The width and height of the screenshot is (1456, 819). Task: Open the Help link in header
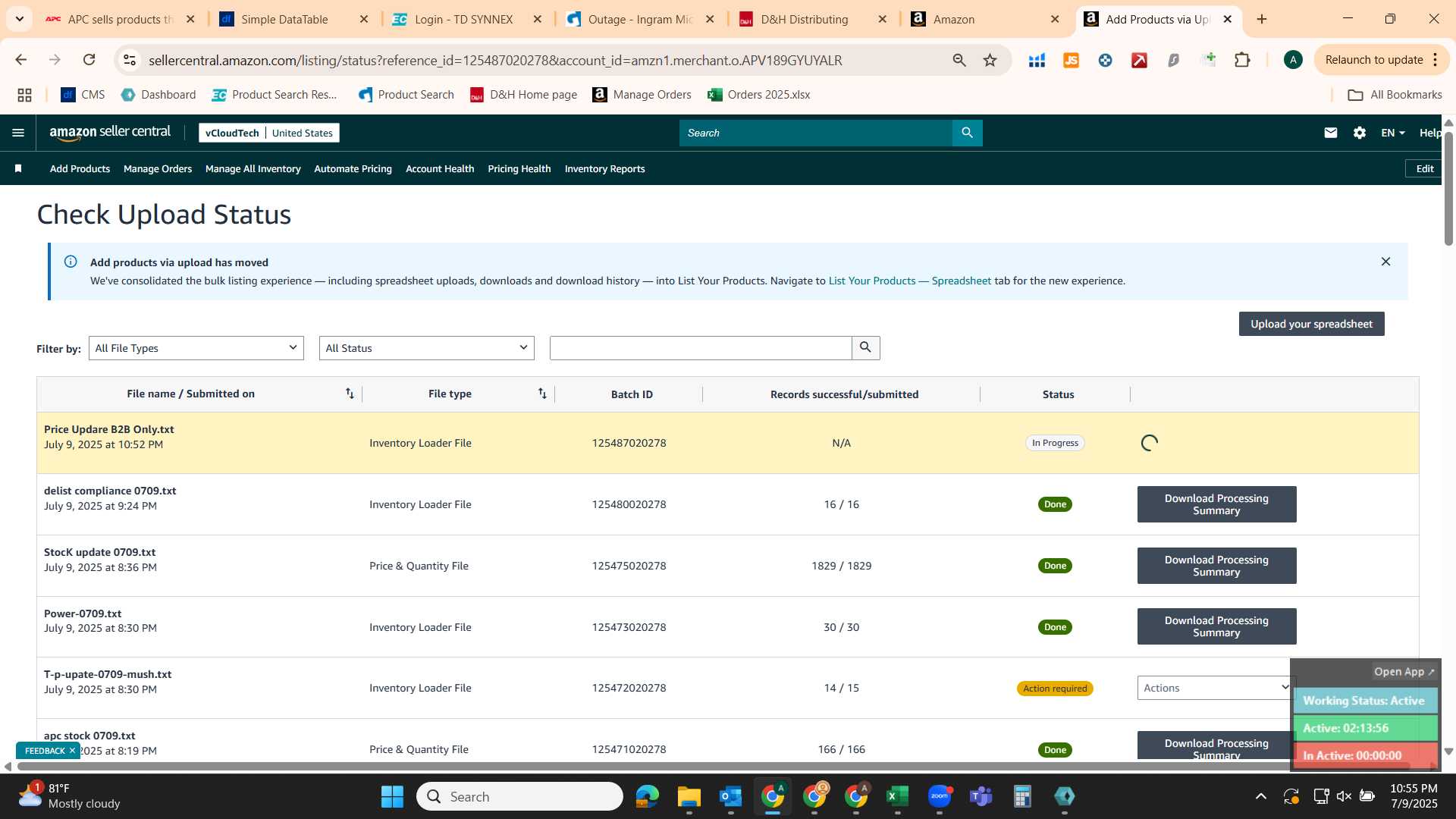(x=1430, y=133)
